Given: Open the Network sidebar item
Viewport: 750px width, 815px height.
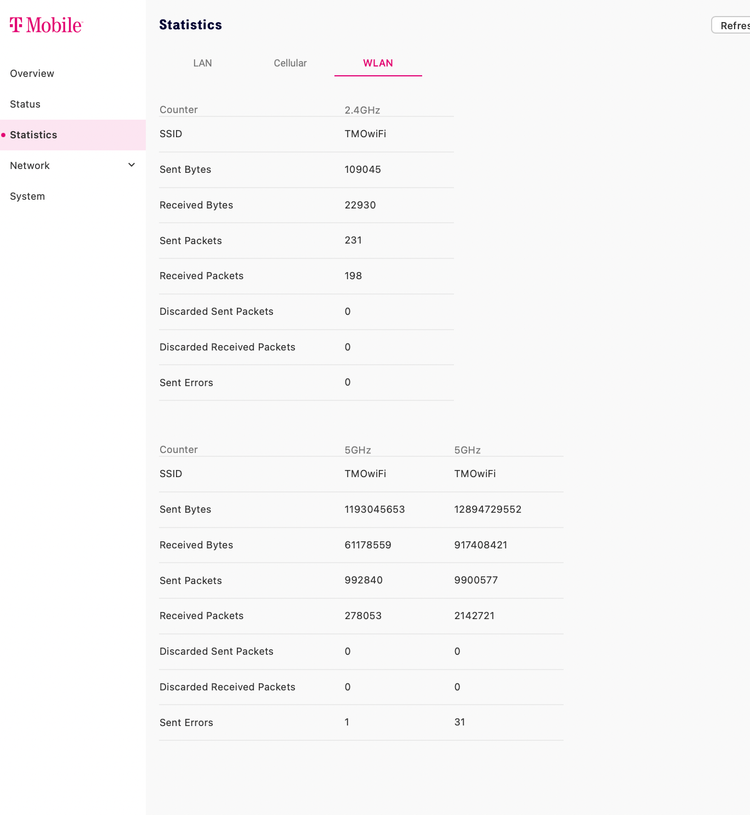Looking at the screenshot, I should (x=73, y=165).
